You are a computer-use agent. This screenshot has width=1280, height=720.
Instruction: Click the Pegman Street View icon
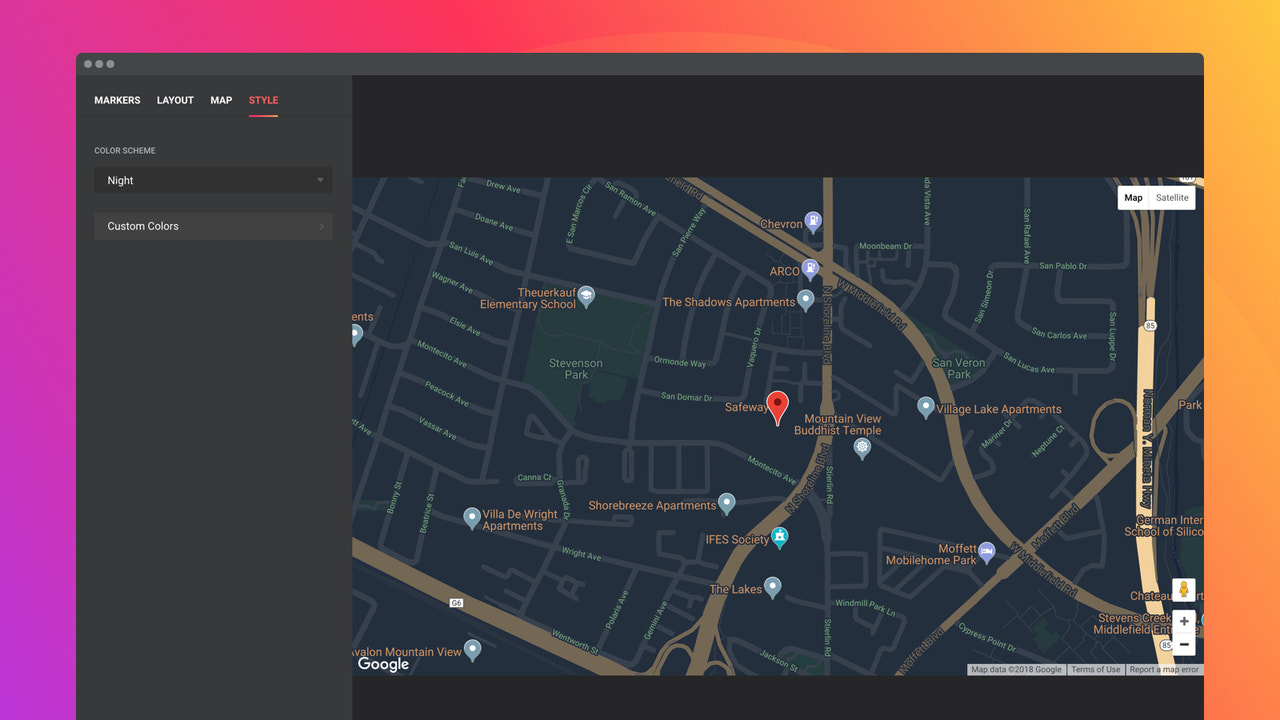[x=1184, y=589]
